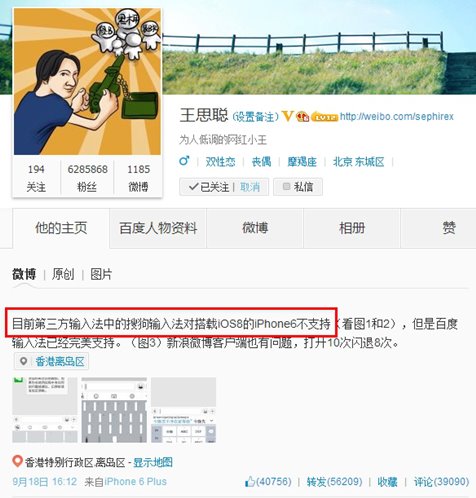Open 私信 private message button
The width and height of the screenshot is (476, 498).
tap(298, 187)
